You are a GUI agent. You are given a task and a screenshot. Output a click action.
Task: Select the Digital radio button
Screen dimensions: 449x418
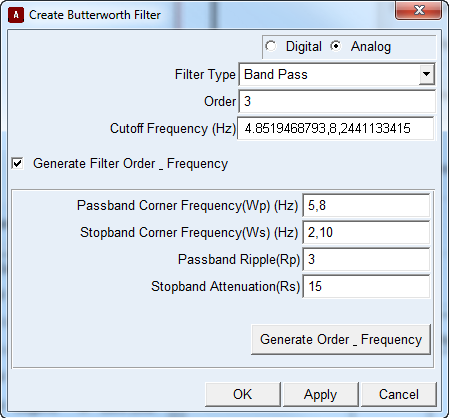[271, 46]
